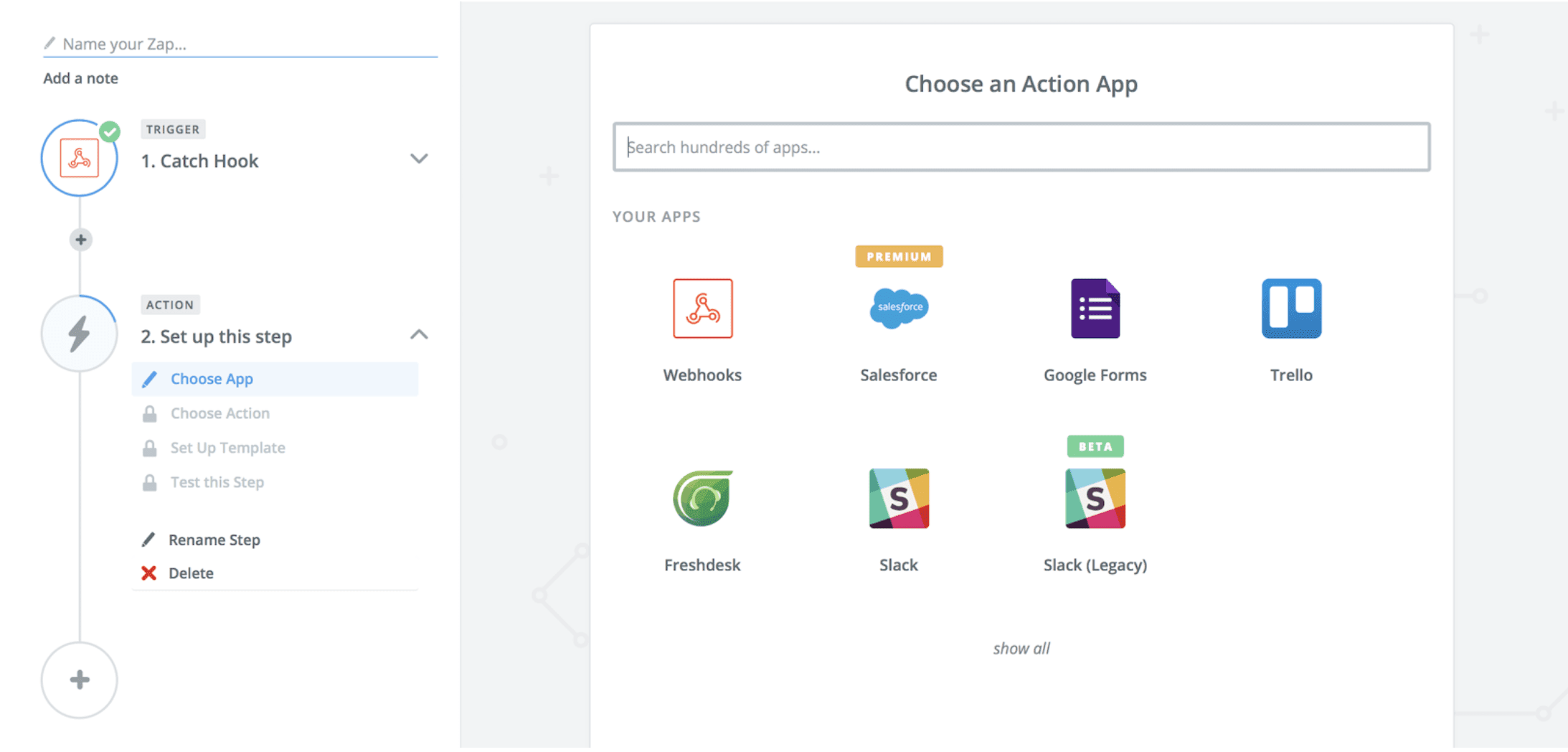The width and height of the screenshot is (1568, 752).
Task: Focus the Name your Zap field
Action: [240, 44]
